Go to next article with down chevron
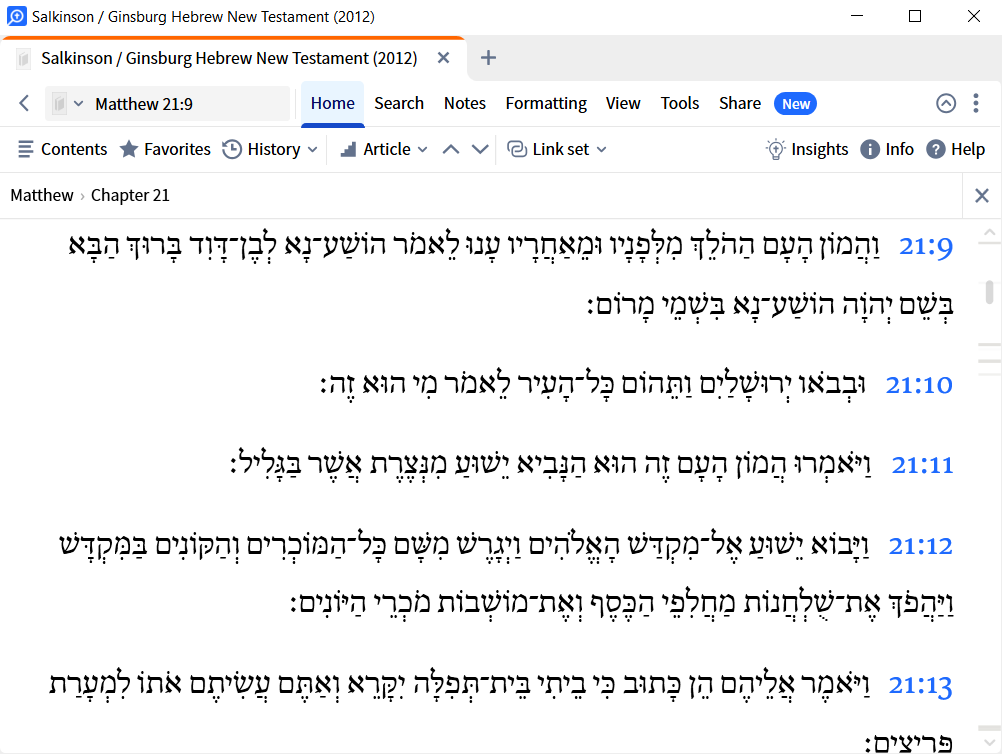 click(480, 150)
